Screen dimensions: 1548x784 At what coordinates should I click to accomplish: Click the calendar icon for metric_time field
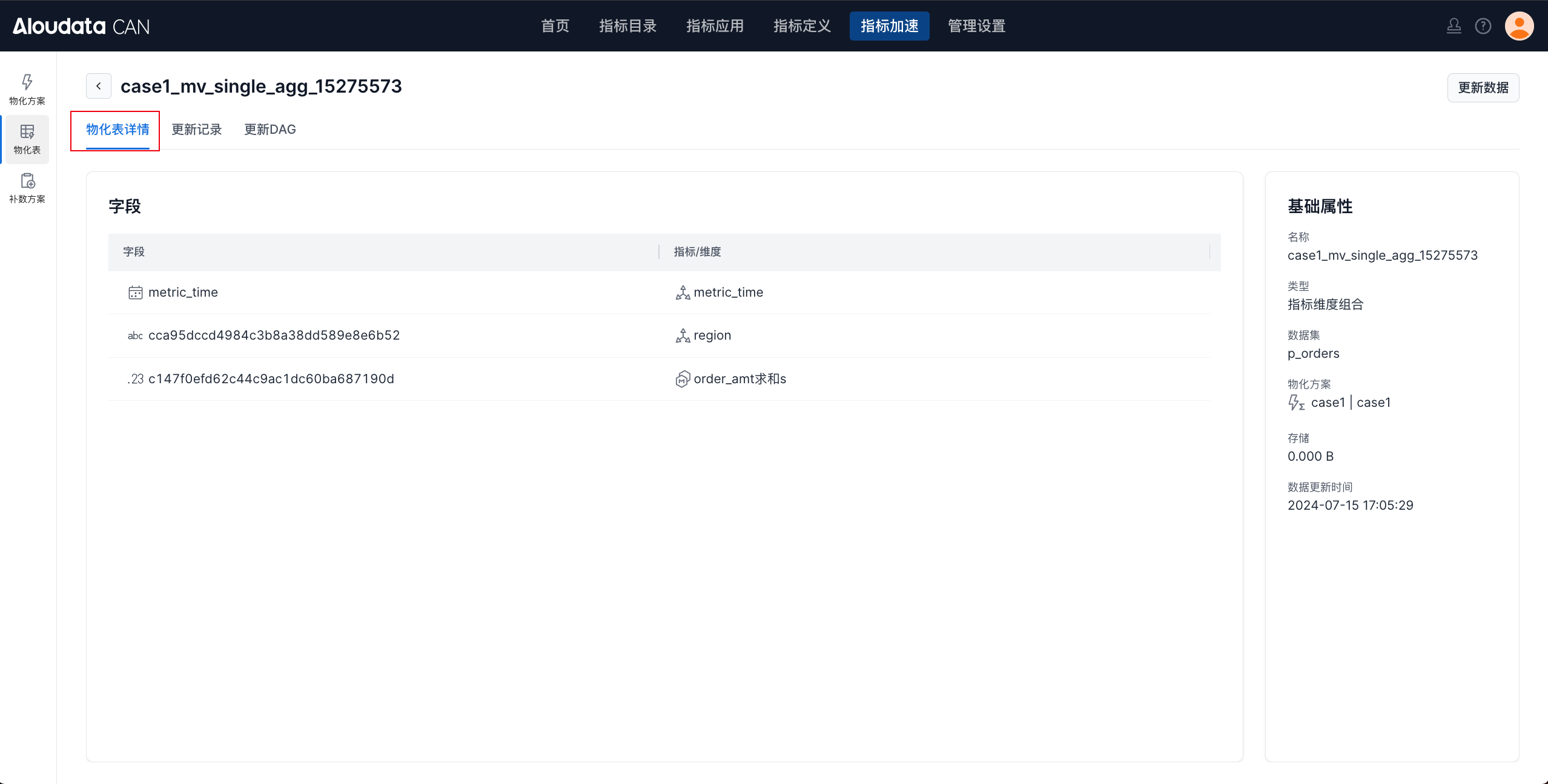135,293
